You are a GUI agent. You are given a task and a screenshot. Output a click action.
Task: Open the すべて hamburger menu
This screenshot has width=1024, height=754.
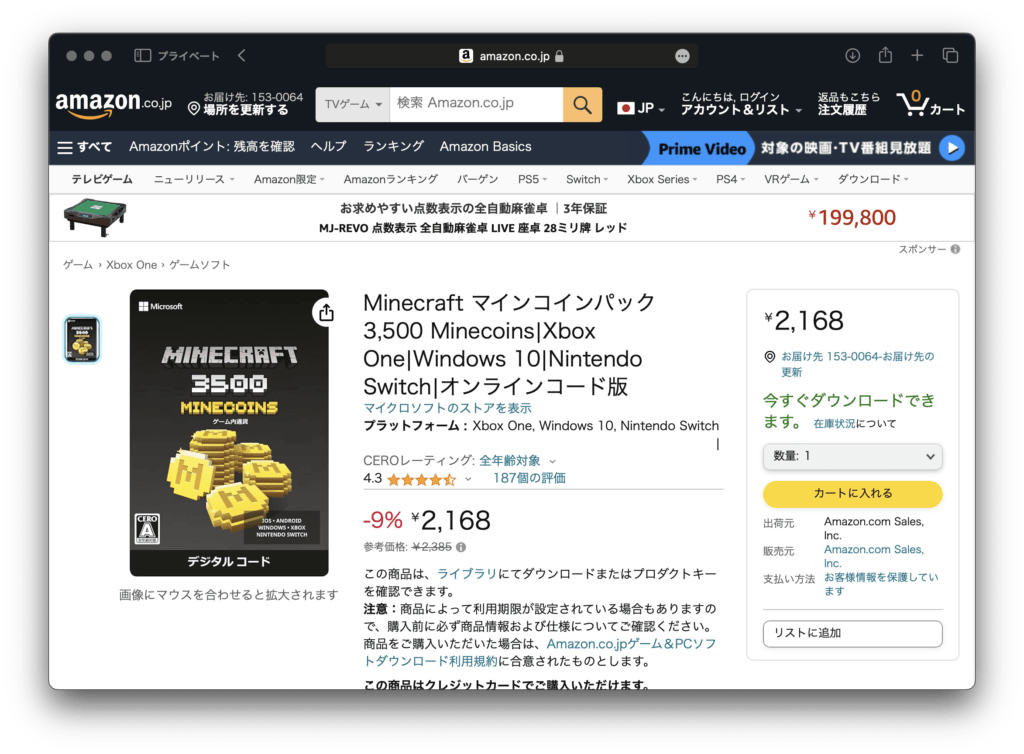point(85,147)
